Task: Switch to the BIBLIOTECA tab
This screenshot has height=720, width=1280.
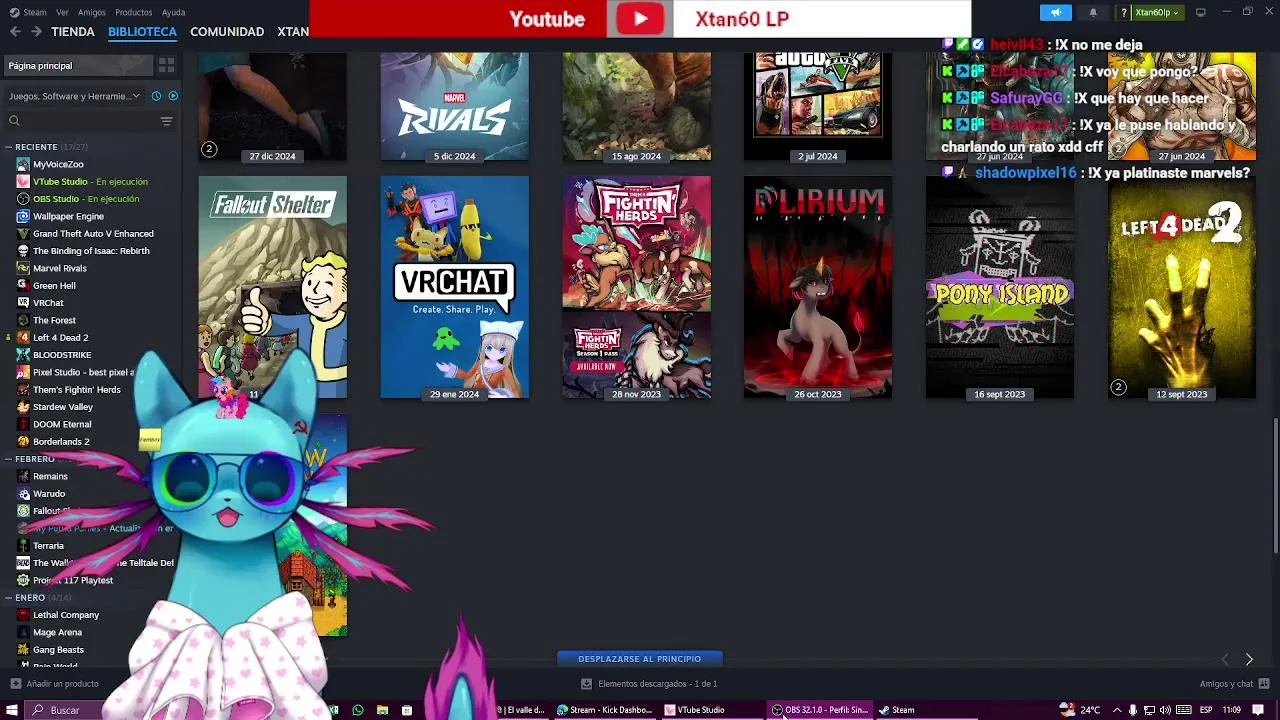Action: click(142, 32)
